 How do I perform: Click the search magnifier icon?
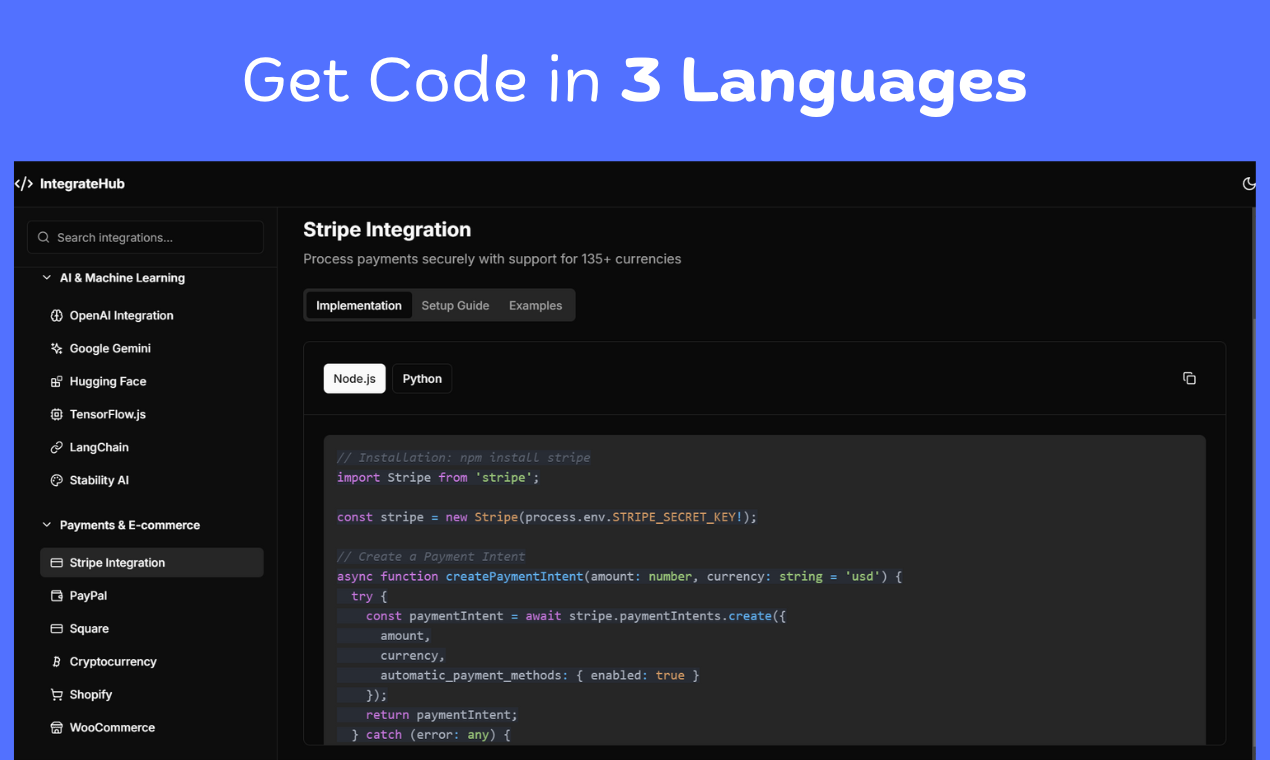tap(44, 238)
